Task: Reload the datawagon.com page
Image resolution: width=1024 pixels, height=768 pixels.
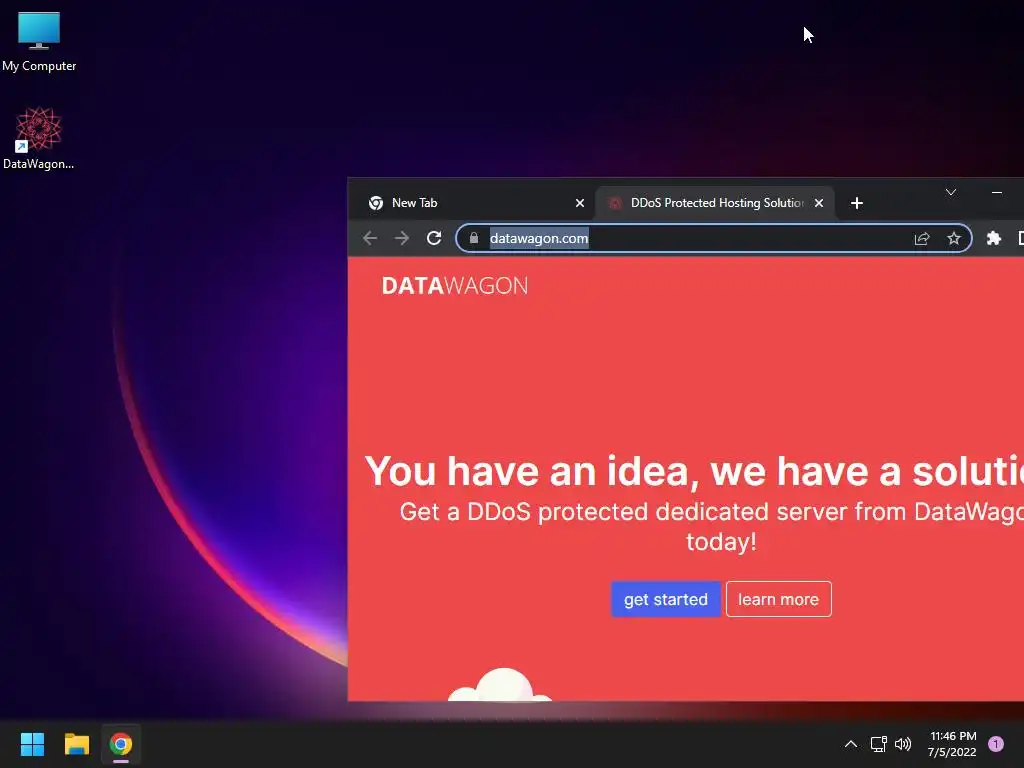Action: coord(434,238)
